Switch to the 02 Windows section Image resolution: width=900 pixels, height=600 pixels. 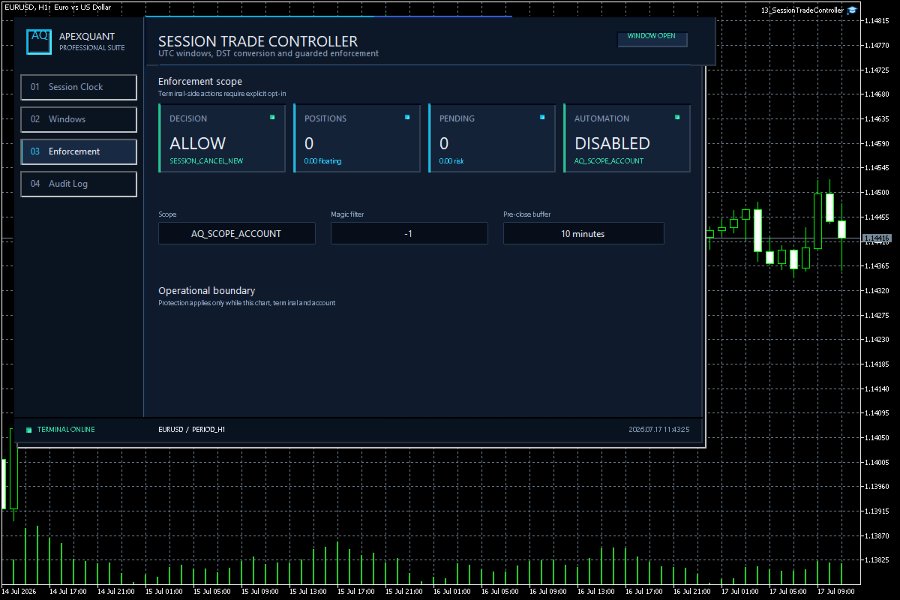tap(79, 119)
